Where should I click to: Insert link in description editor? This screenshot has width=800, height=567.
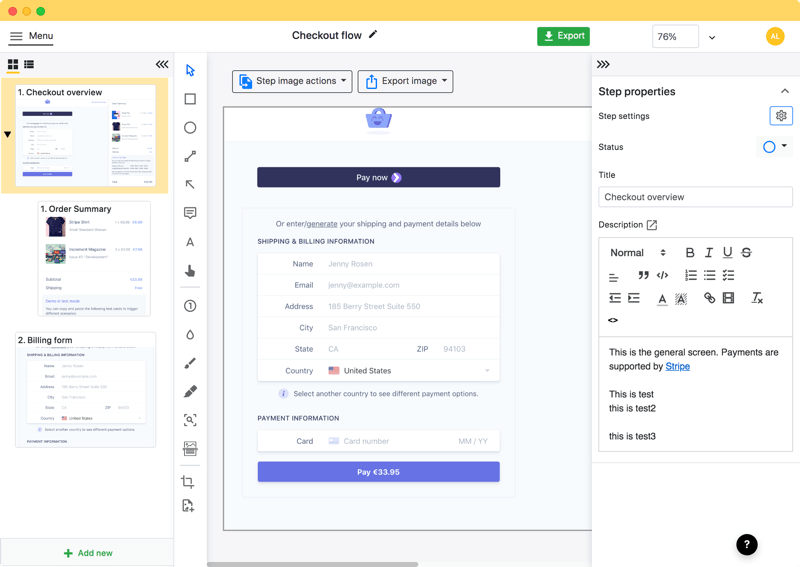click(x=709, y=298)
